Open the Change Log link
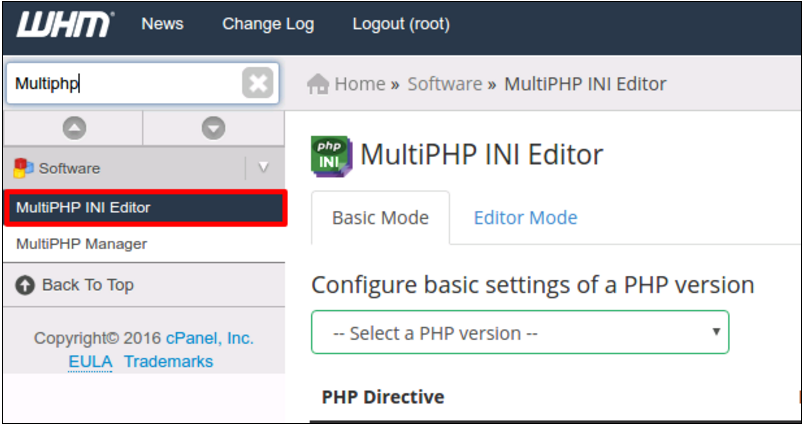This screenshot has width=804, height=426. pyautogui.click(x=268, y=24)
